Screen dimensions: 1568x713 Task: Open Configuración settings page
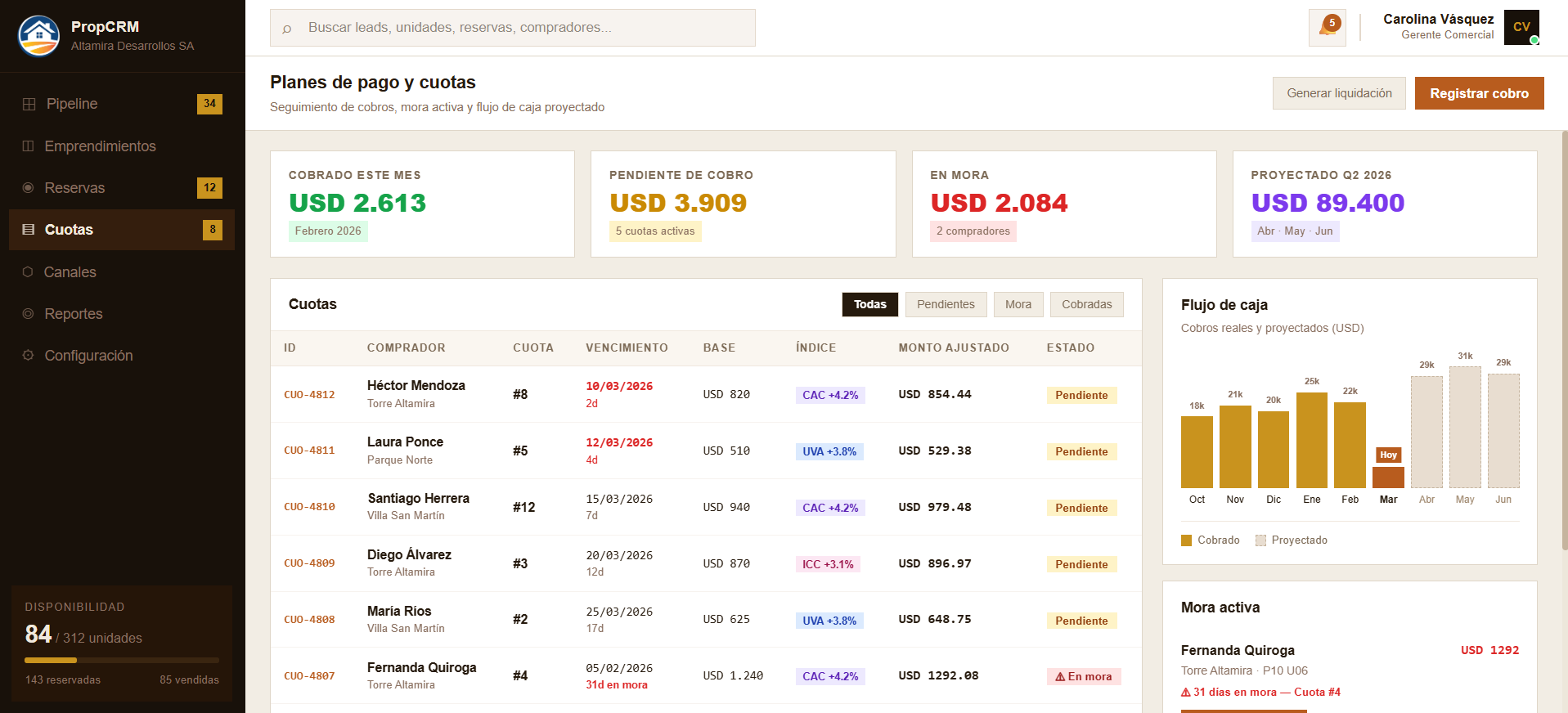[122, 355]
